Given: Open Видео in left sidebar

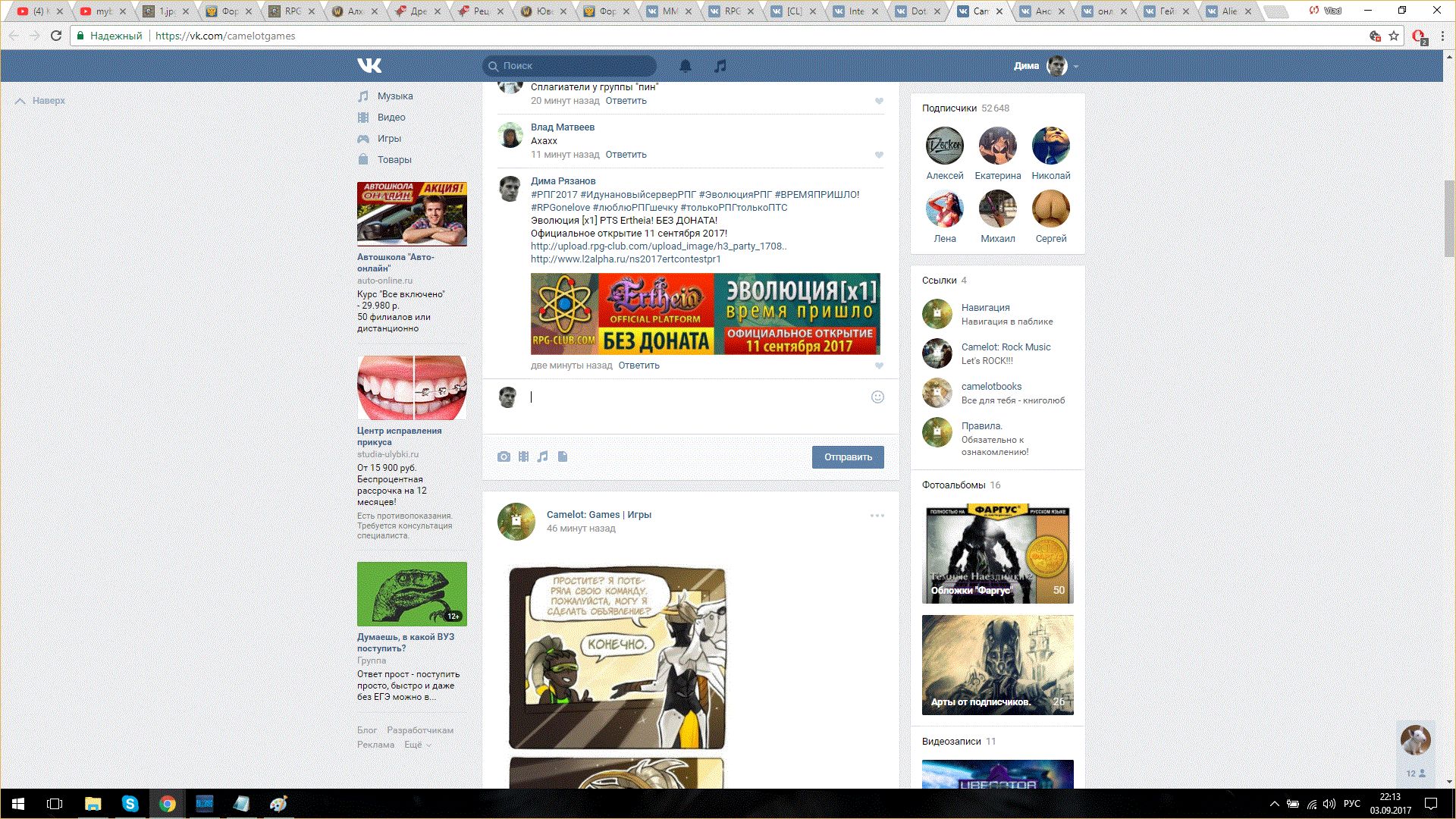Looking at the screenshot, I should pyautogui.click(x=391, y=118).
